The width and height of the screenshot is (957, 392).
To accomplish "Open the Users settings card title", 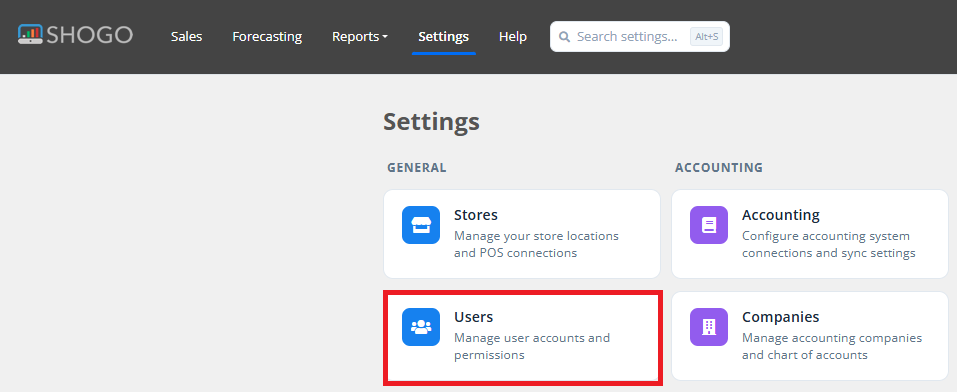I will (x=473, y=317).
